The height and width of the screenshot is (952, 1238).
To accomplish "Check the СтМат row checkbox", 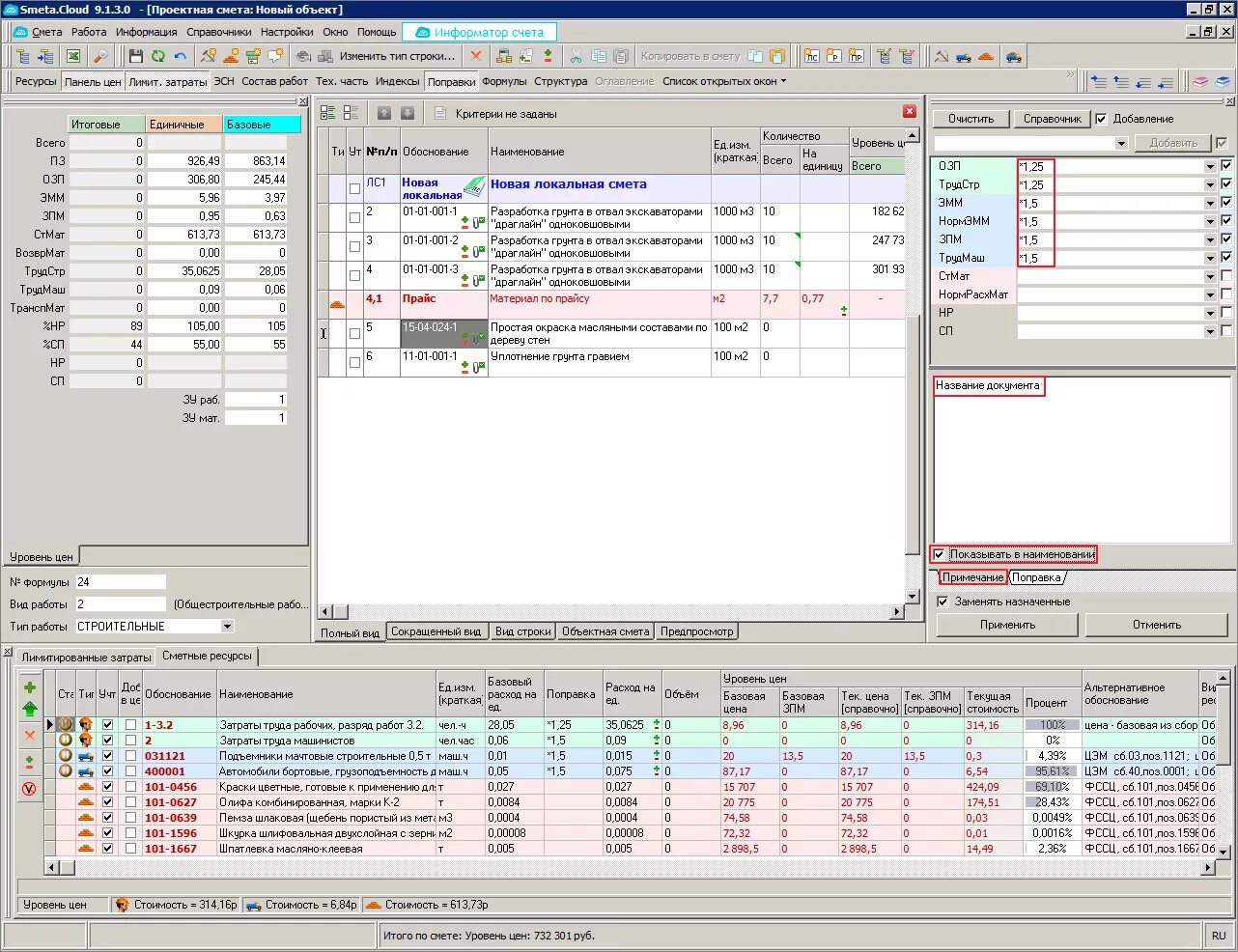I will pos(1226,276).
